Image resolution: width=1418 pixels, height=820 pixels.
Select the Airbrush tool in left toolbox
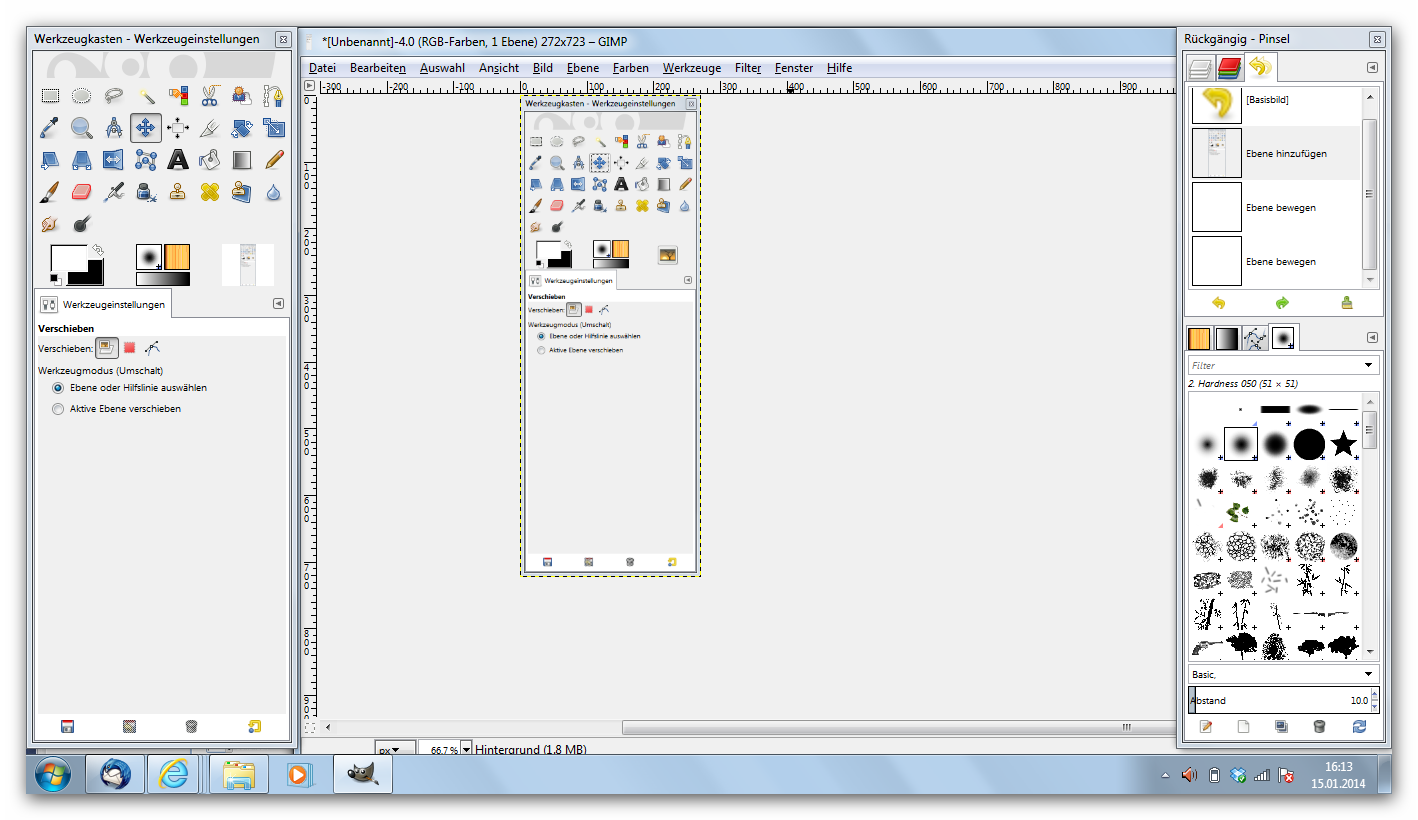pyautogui.click(x=114, y=192)
